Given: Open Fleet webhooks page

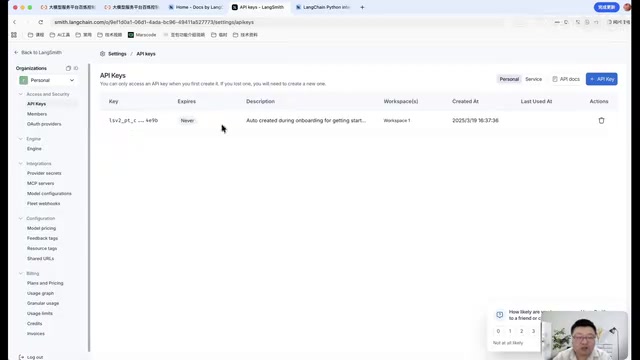Looking at the screenshot, I should 43,204.
